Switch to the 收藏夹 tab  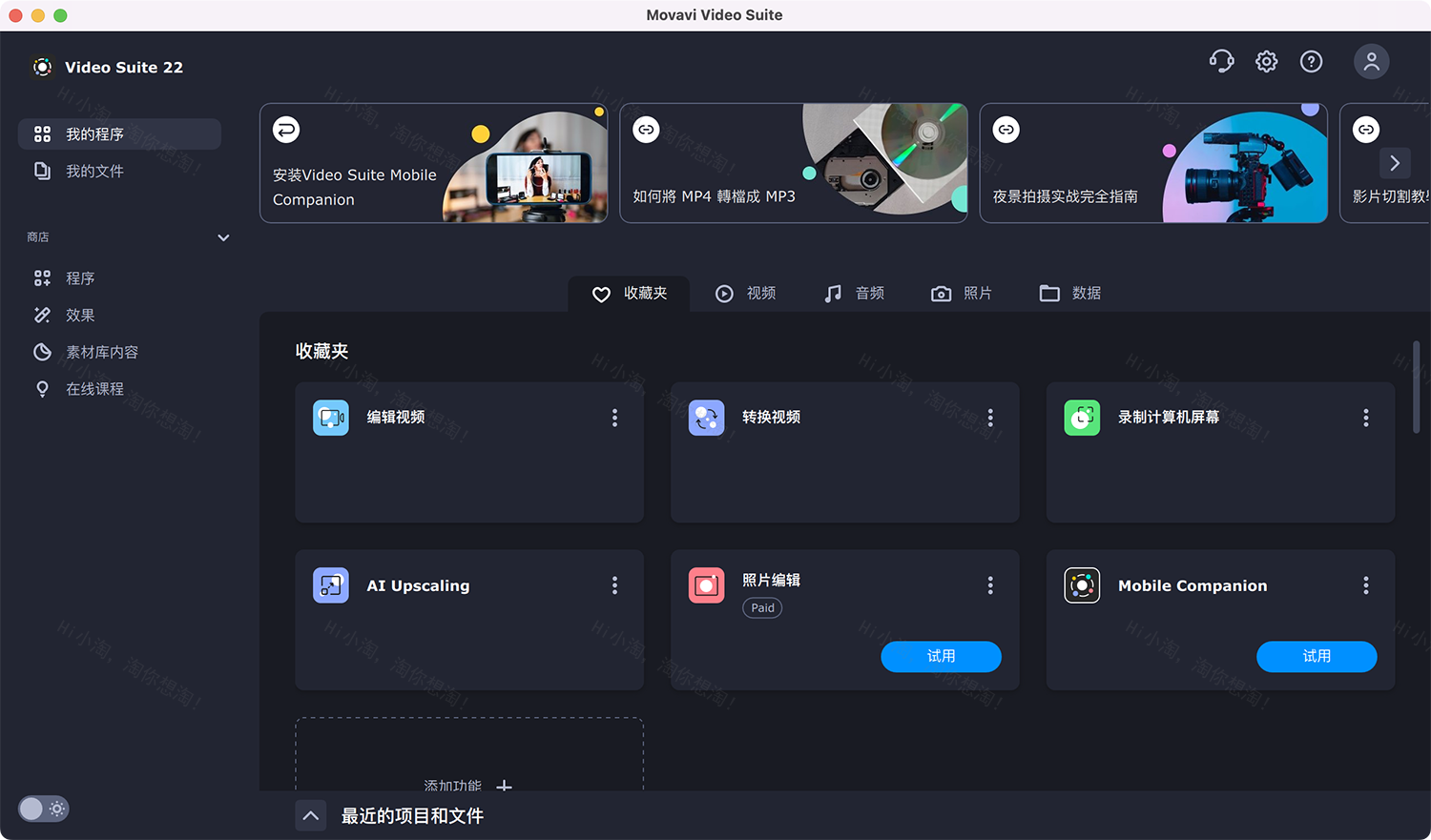(x=629, y=294)
